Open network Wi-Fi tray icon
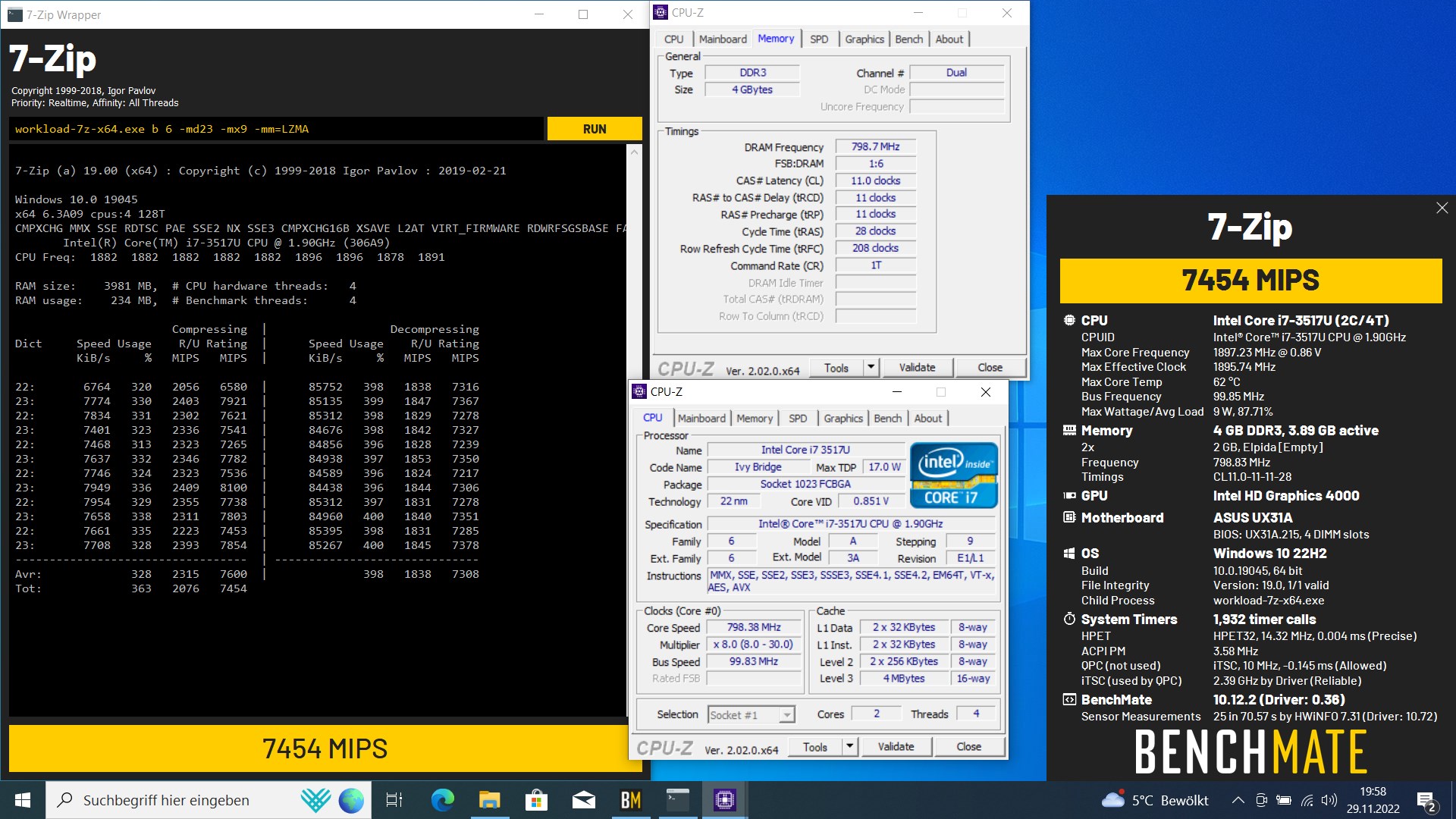 1307,800
